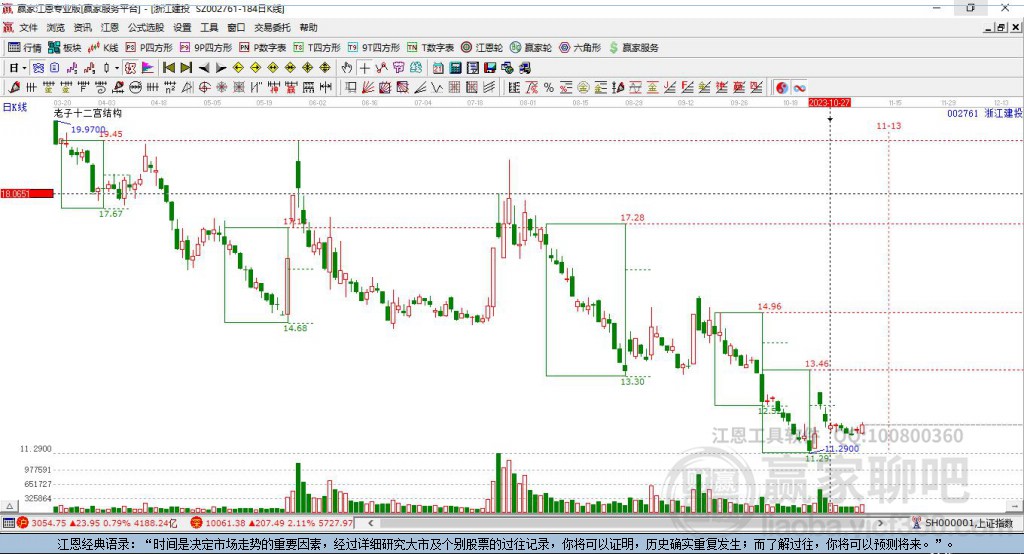Click the up triangle at chart bottom-left
Image resolution: width=1024 pixels, height=554 pixels.
[x=9, y=506]
